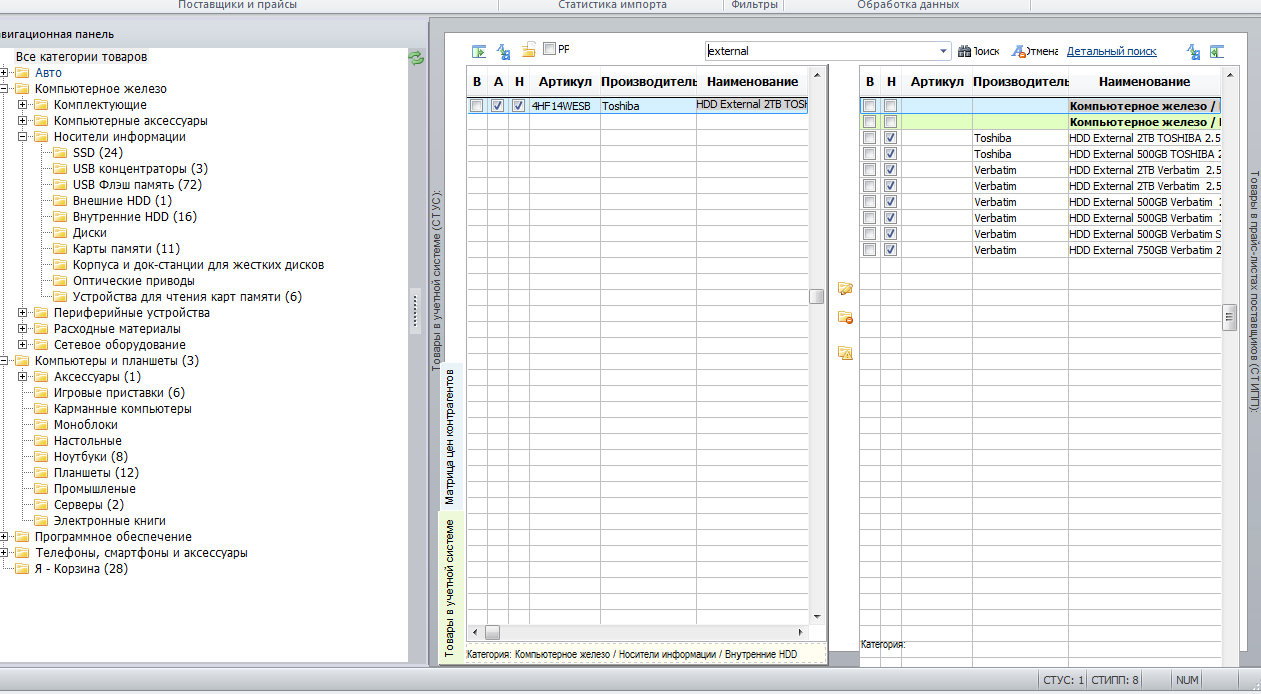Click Все категории товаров root node

(x=81, y=57)
